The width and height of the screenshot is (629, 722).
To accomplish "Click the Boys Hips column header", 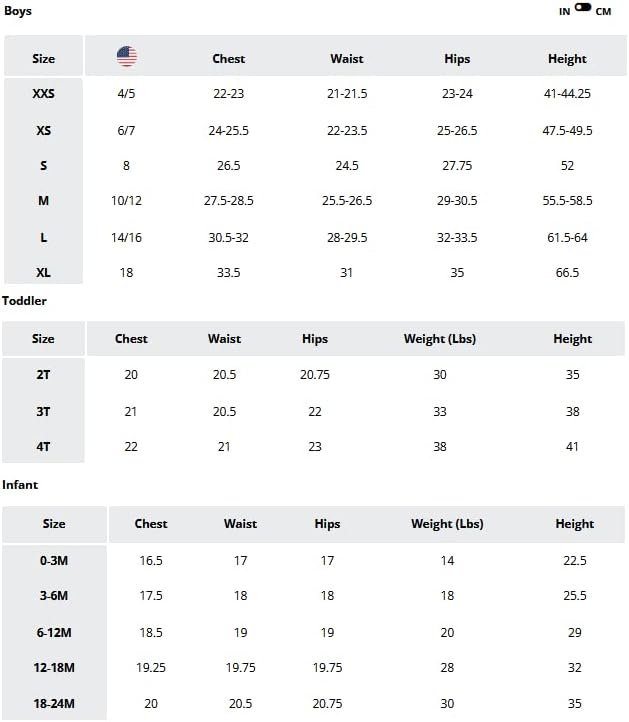I will 457,59.
